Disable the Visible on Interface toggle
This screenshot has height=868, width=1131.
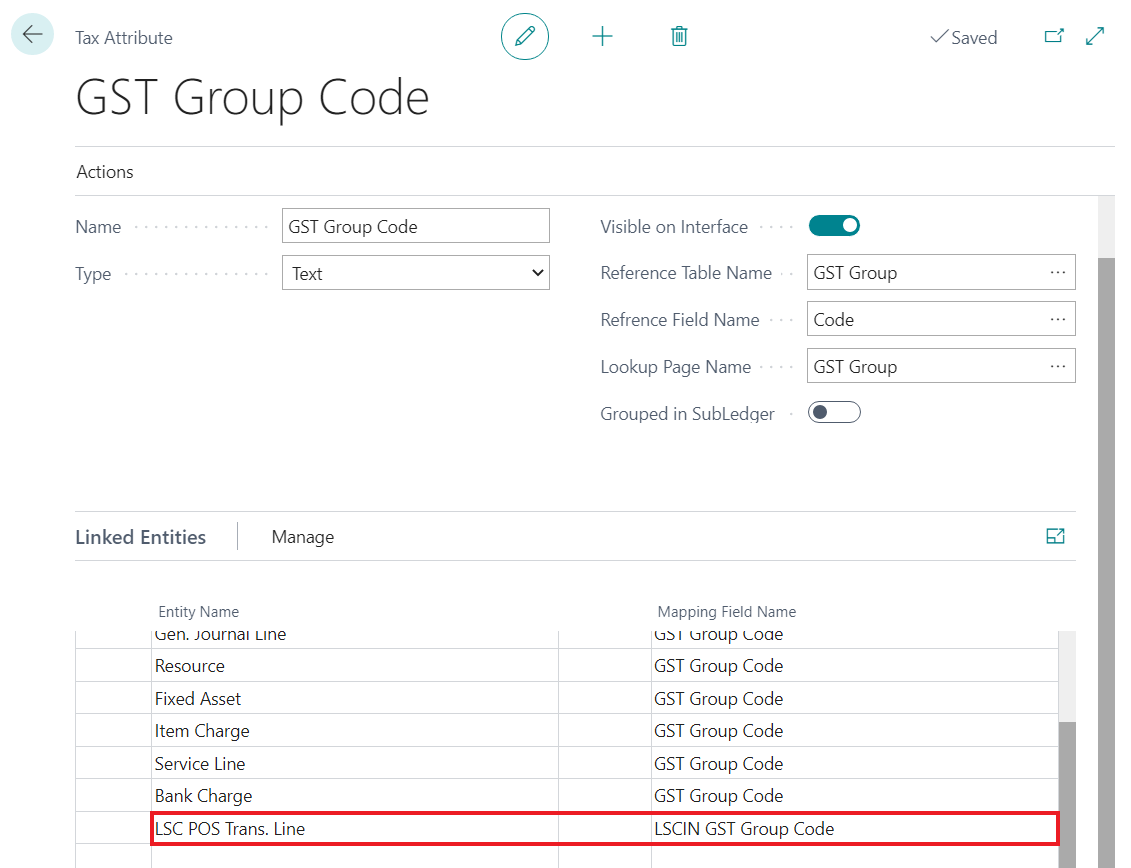[x=834, y=226]
